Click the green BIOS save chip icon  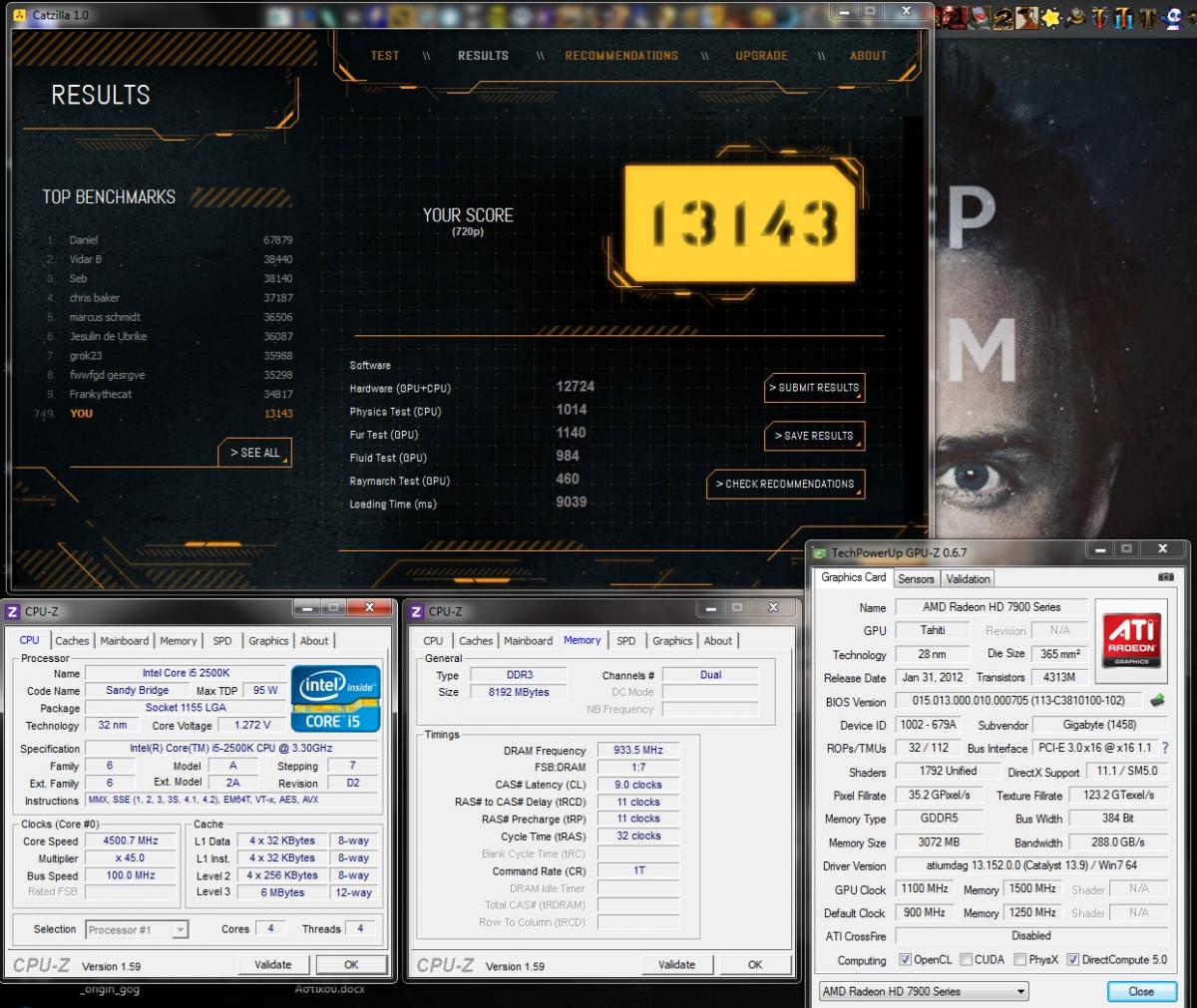1158,701
